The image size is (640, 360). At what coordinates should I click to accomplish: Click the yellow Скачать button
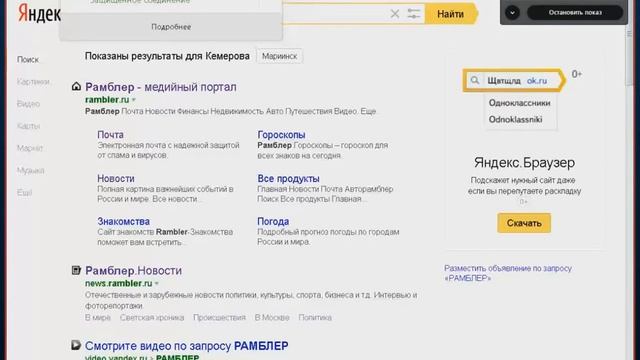pos(524,223)
